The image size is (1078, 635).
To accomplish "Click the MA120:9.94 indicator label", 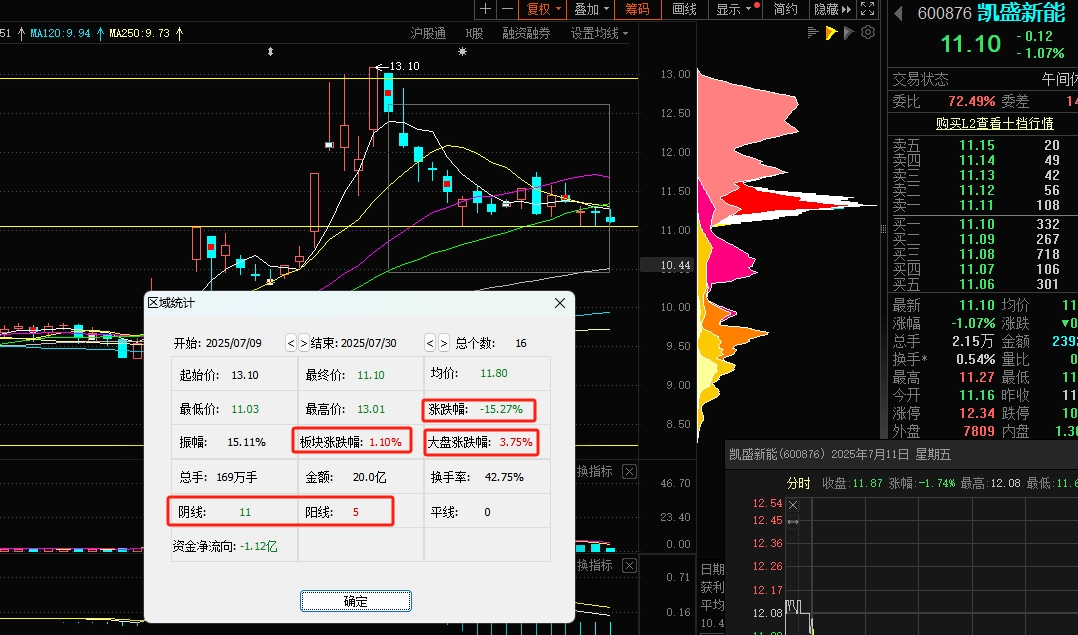I will [x=60, y=33].
